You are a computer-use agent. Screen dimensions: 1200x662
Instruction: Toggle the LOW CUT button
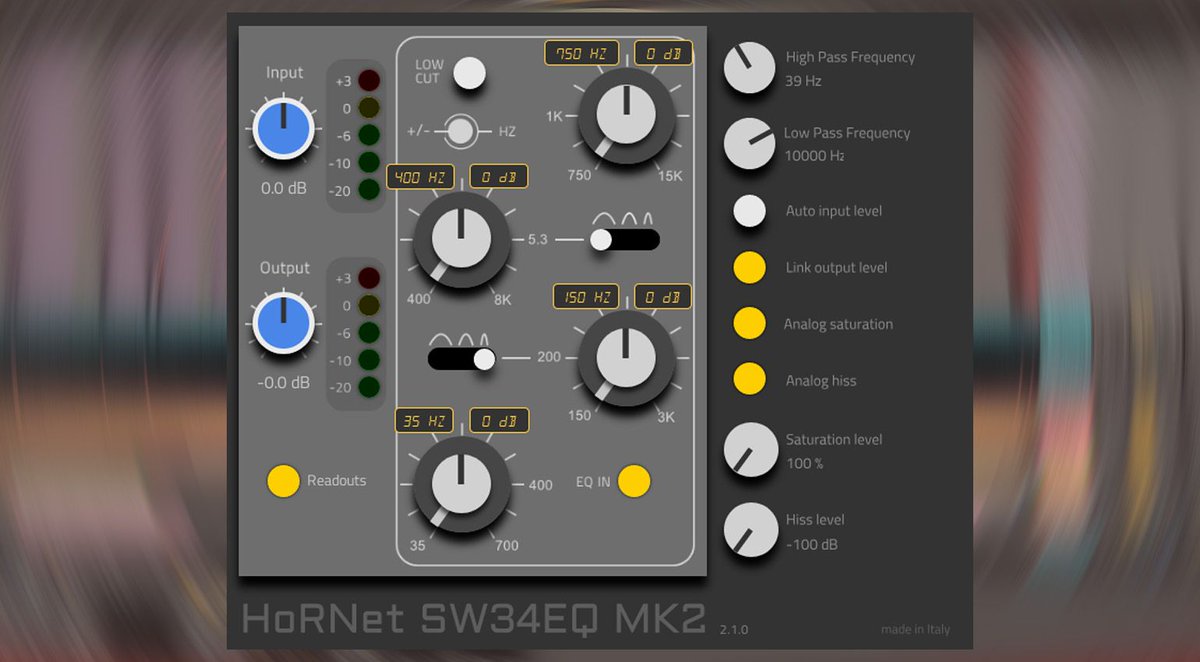pyautogui.click(x=469, y=73)
